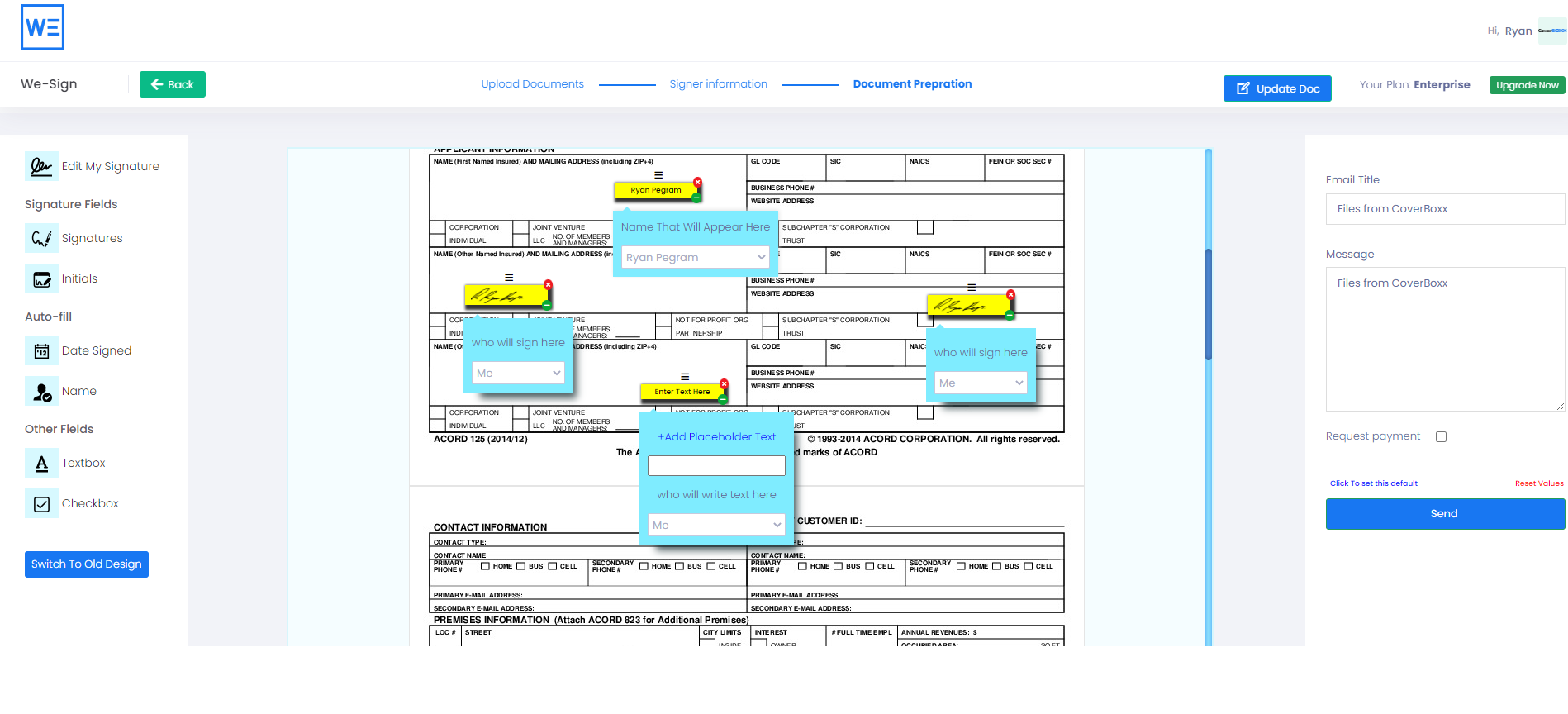This screenshot has height=714, width=1568.
Task: Click the green Back button
Action: 173,84
